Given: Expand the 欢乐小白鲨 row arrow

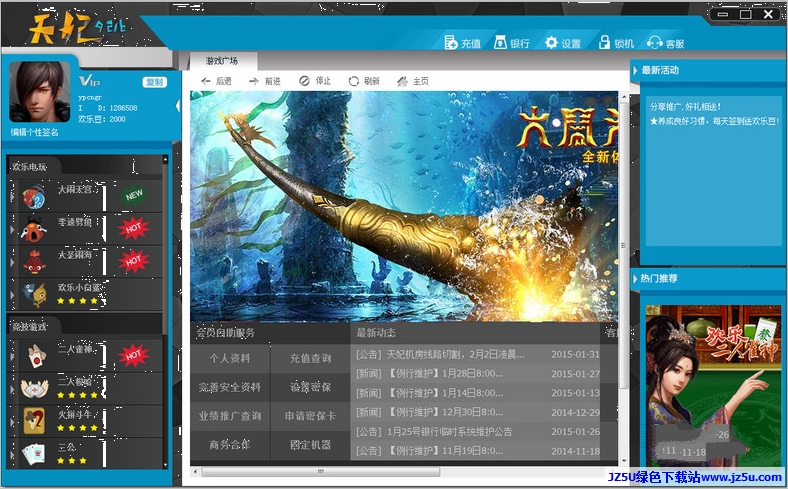Looking at the screenshot, I should [13, 295].
